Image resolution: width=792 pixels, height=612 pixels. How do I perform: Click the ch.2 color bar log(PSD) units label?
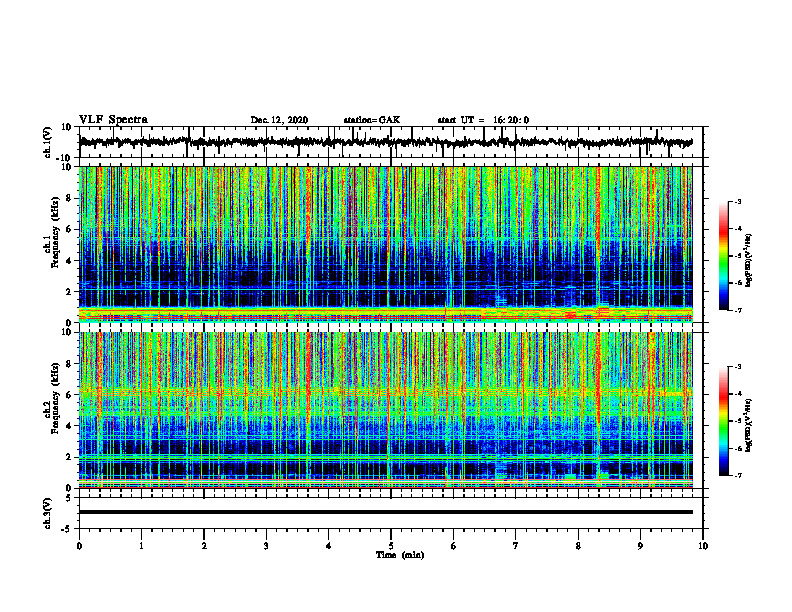coord(749,425)
